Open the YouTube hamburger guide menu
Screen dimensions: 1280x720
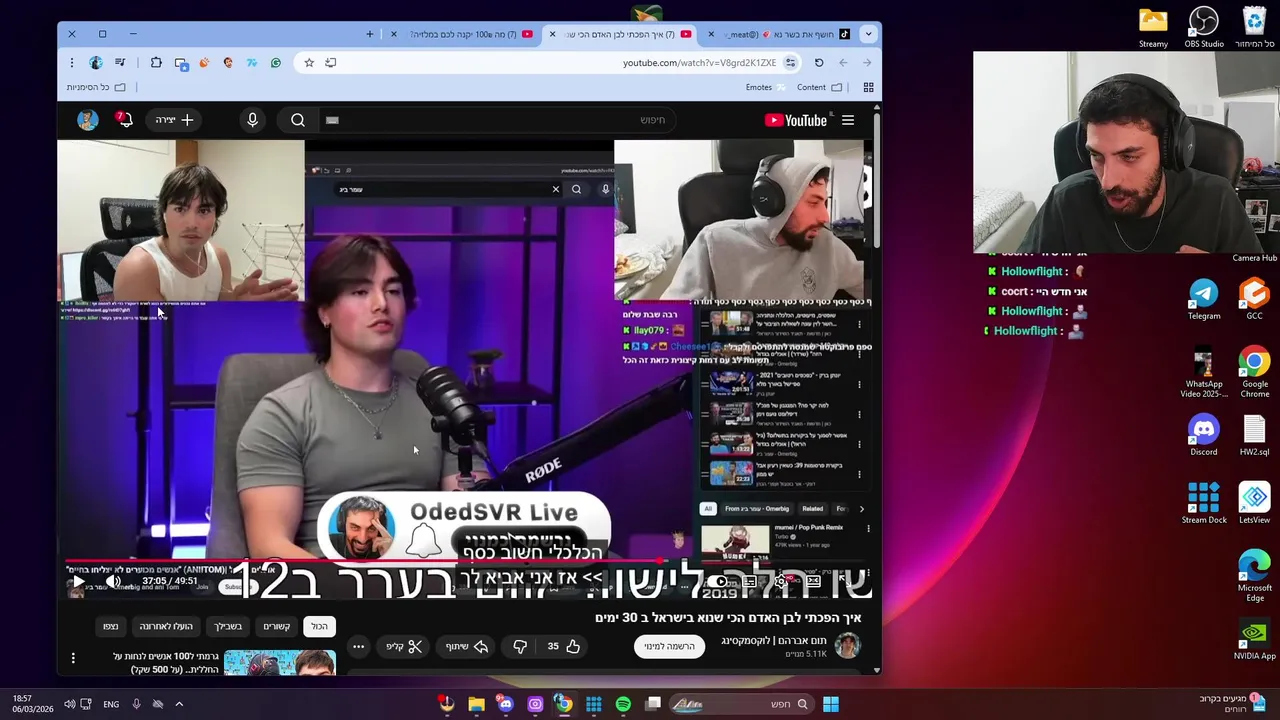(848, 120)
